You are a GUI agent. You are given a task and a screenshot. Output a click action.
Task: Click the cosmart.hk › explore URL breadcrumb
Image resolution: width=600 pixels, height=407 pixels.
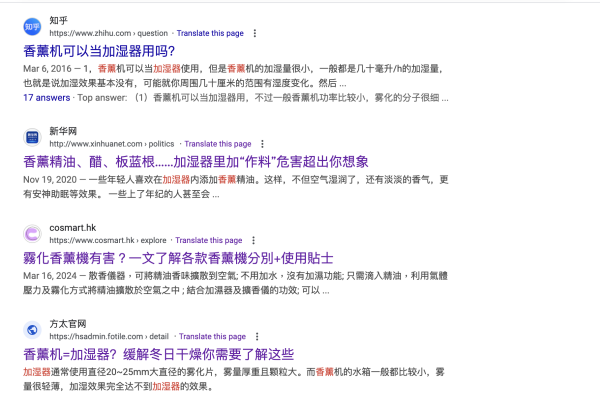click(108, 241)
